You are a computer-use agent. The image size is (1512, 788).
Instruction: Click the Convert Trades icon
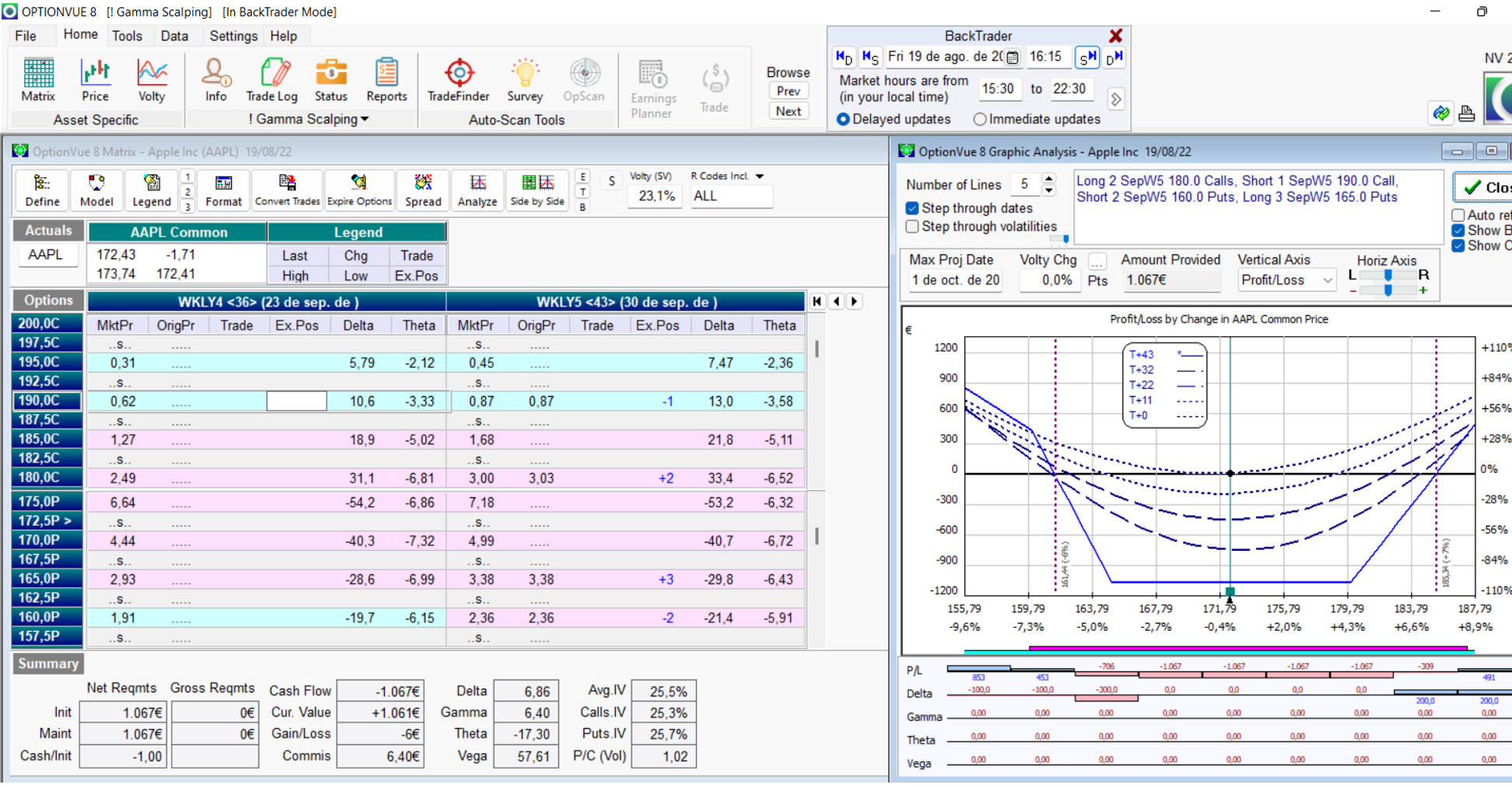tap(287, 191)
